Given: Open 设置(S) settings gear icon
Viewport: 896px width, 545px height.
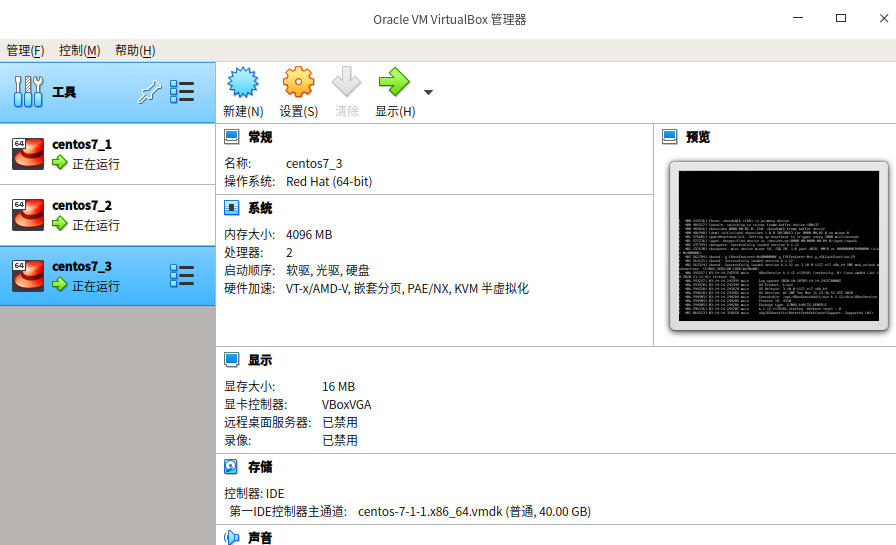Looking at the screenshot, I should 298,82.
